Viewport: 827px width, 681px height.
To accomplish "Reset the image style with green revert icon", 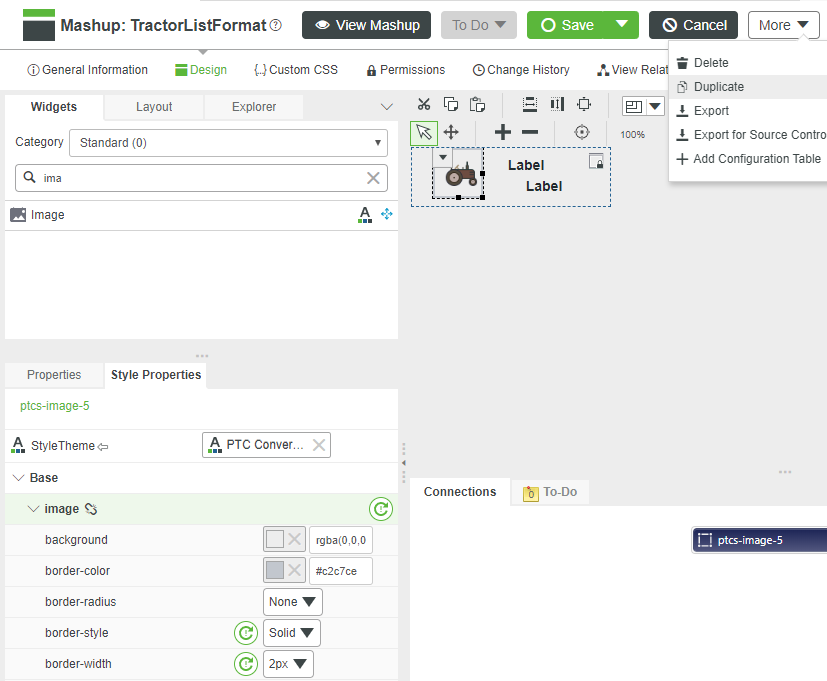I will (381, 509).
